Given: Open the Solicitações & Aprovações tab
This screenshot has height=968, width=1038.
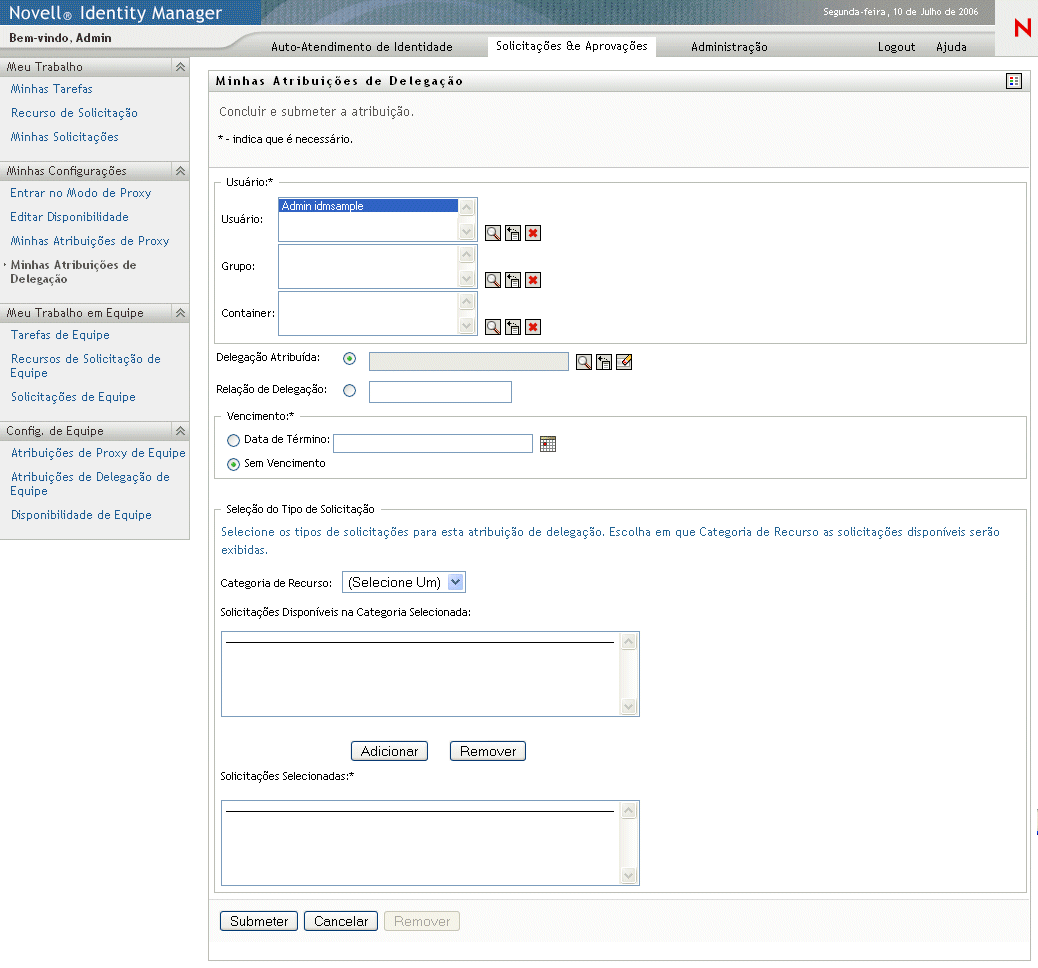Looking at the screenshot, I should coord(572,46).
